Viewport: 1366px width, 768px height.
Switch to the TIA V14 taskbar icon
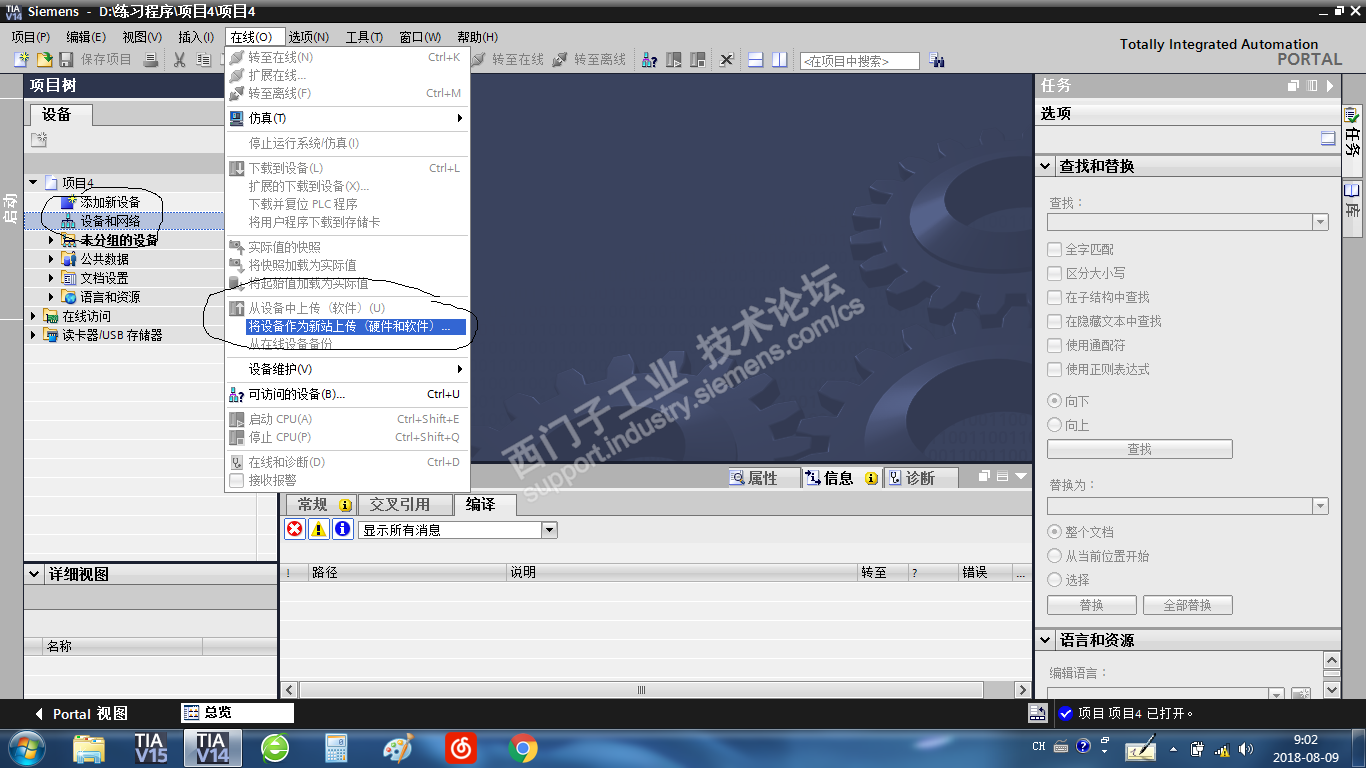click(213, 747)
